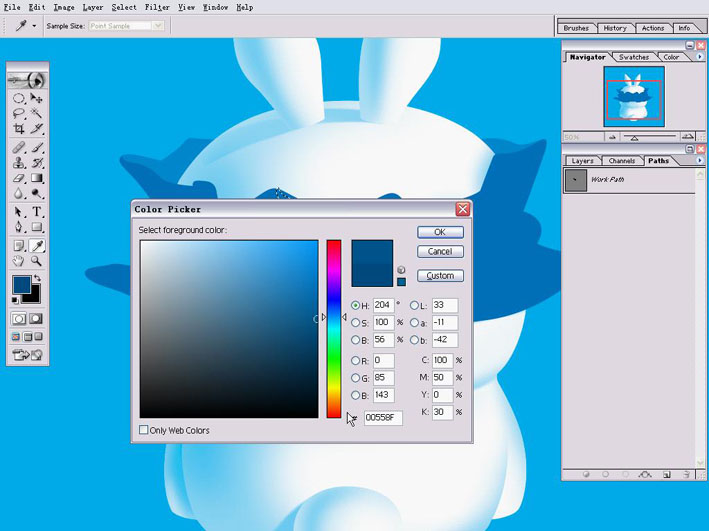This screenshot has width=709, height=531.
Task: Open Navigator panel flyout menu arrow
Action: (x=700, y=57)
